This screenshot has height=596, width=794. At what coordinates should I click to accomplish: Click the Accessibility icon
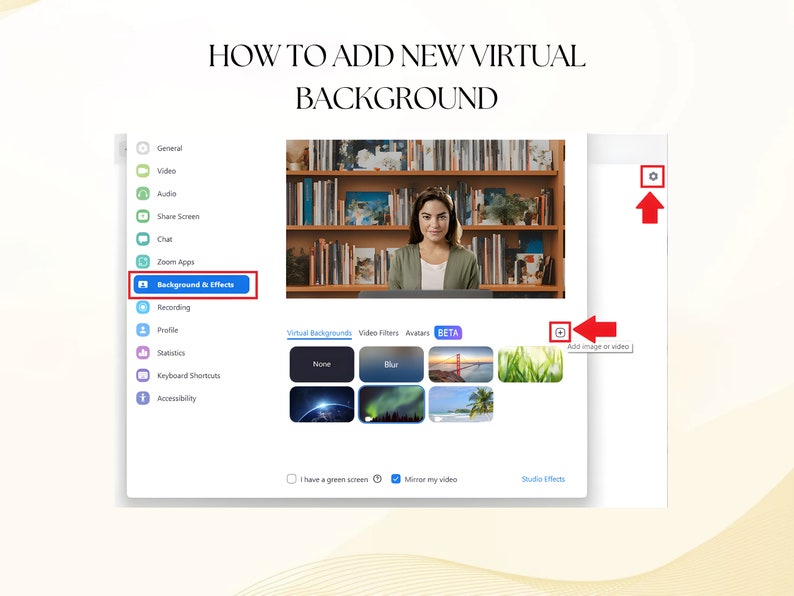tap(143, 399)
